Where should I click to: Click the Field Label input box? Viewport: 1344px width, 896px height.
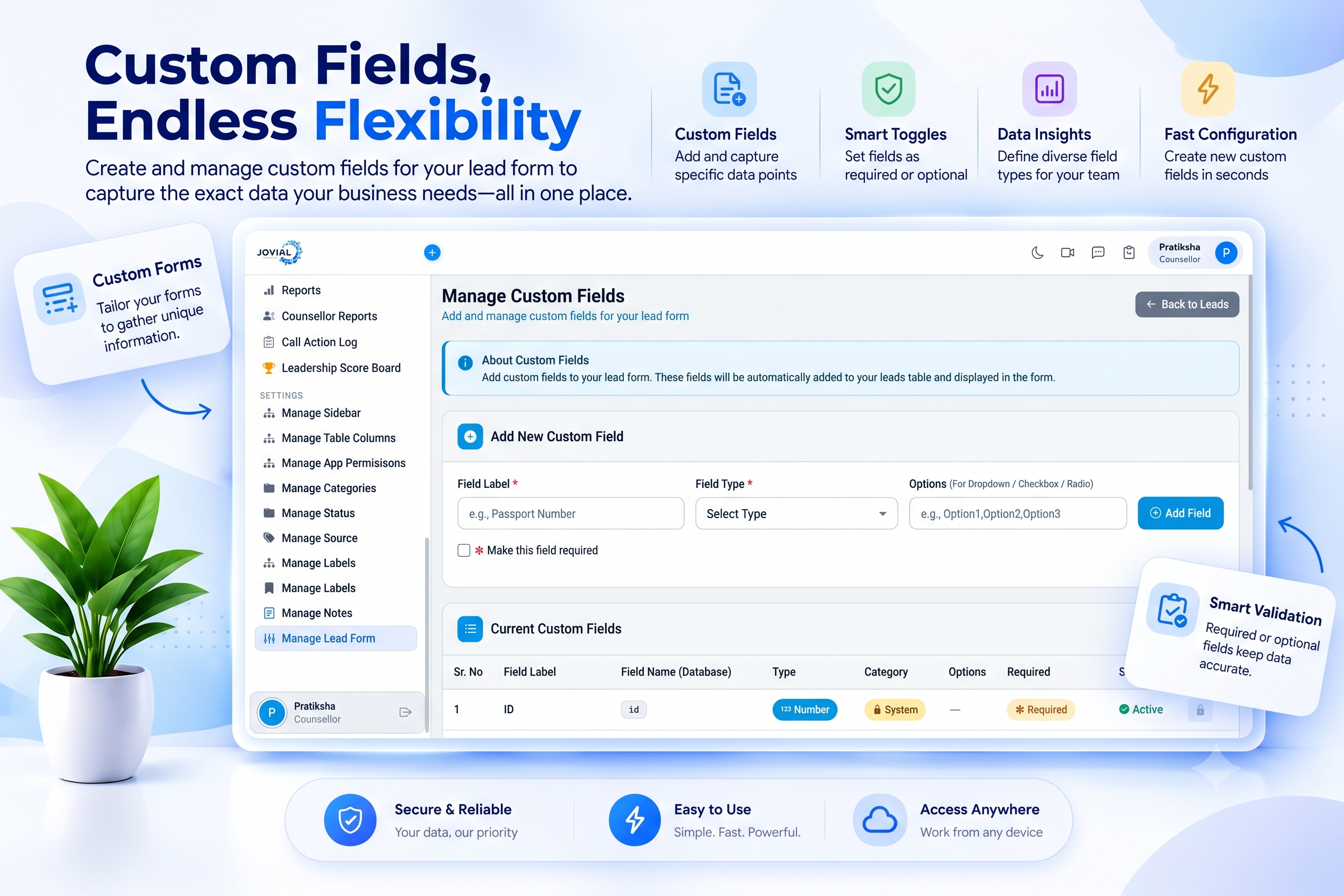[570, 514]
